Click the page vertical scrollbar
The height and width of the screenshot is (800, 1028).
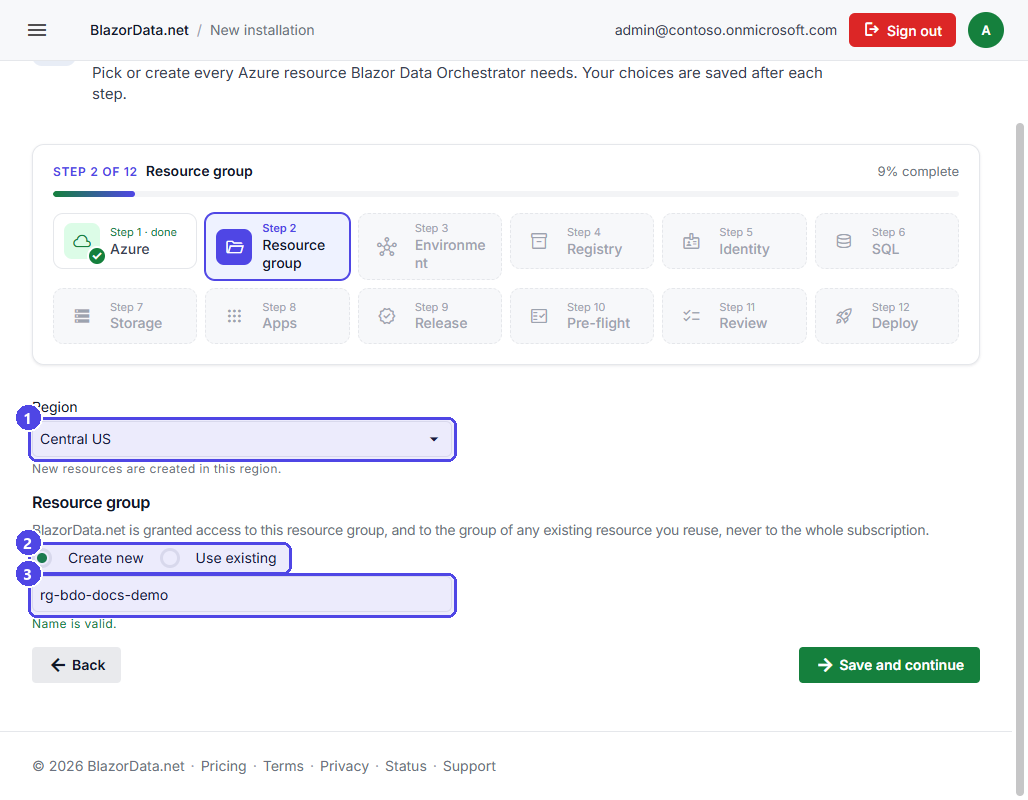(1019, 459)
